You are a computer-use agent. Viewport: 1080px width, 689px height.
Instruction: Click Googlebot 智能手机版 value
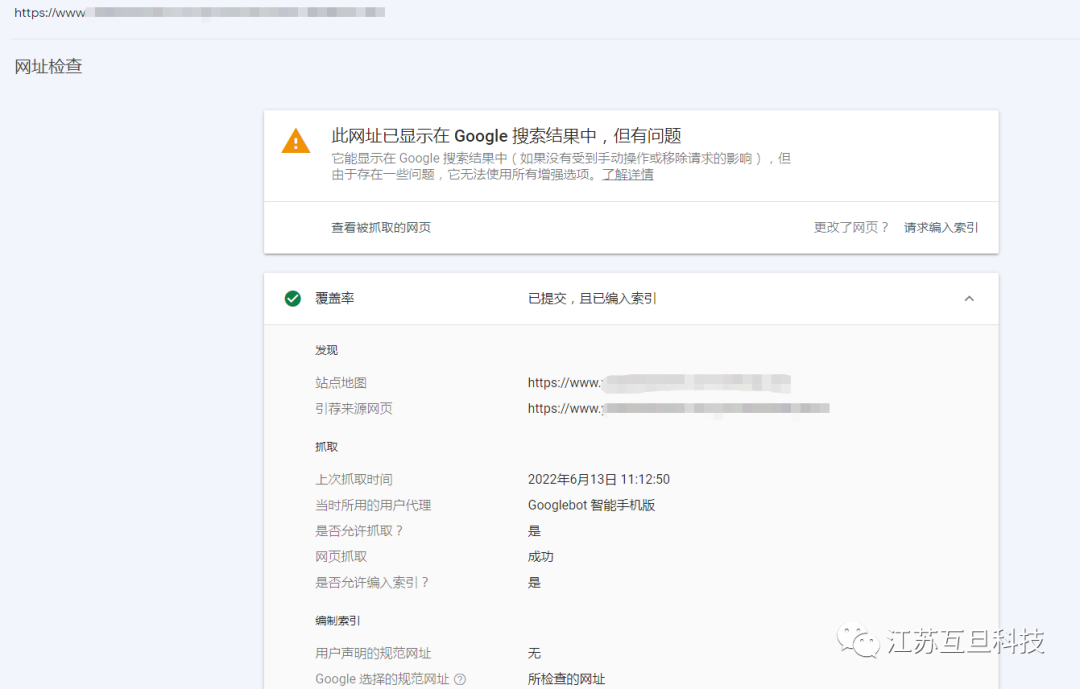(x=592, y=505)
